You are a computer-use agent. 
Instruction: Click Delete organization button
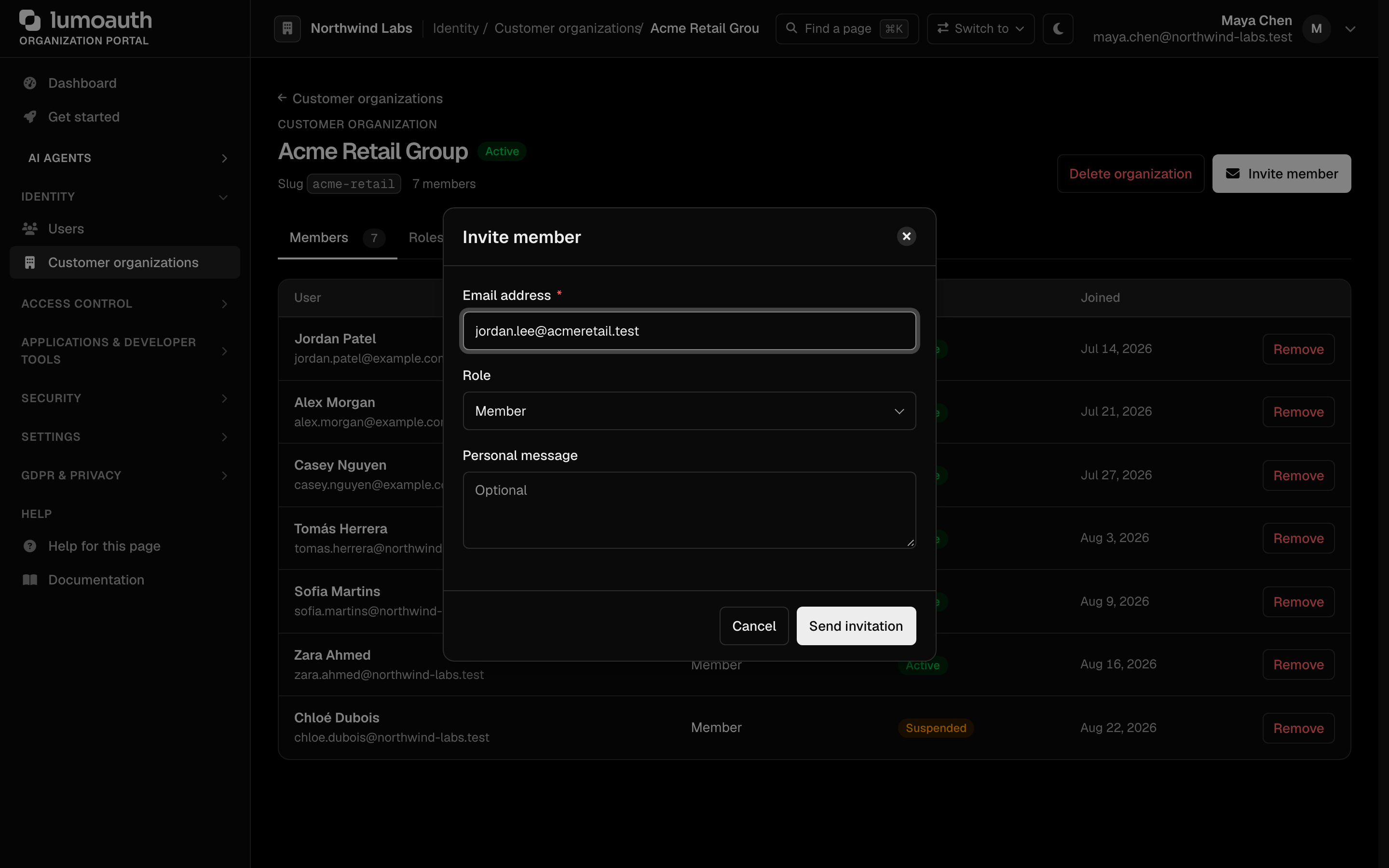pyautogui.click(x=1130, y=174)
